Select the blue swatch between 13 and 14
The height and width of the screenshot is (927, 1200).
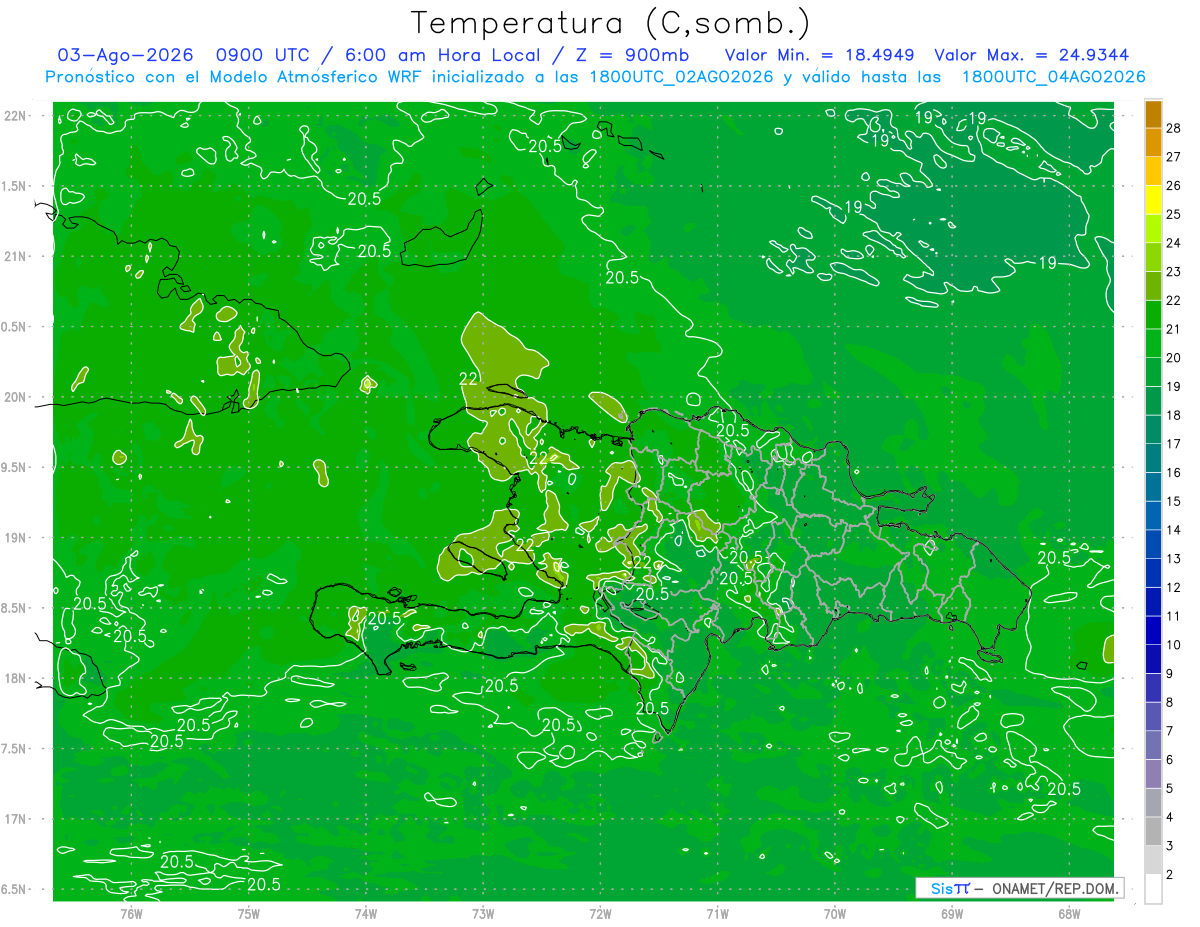pyautogui.click(x=1153, y=544)
